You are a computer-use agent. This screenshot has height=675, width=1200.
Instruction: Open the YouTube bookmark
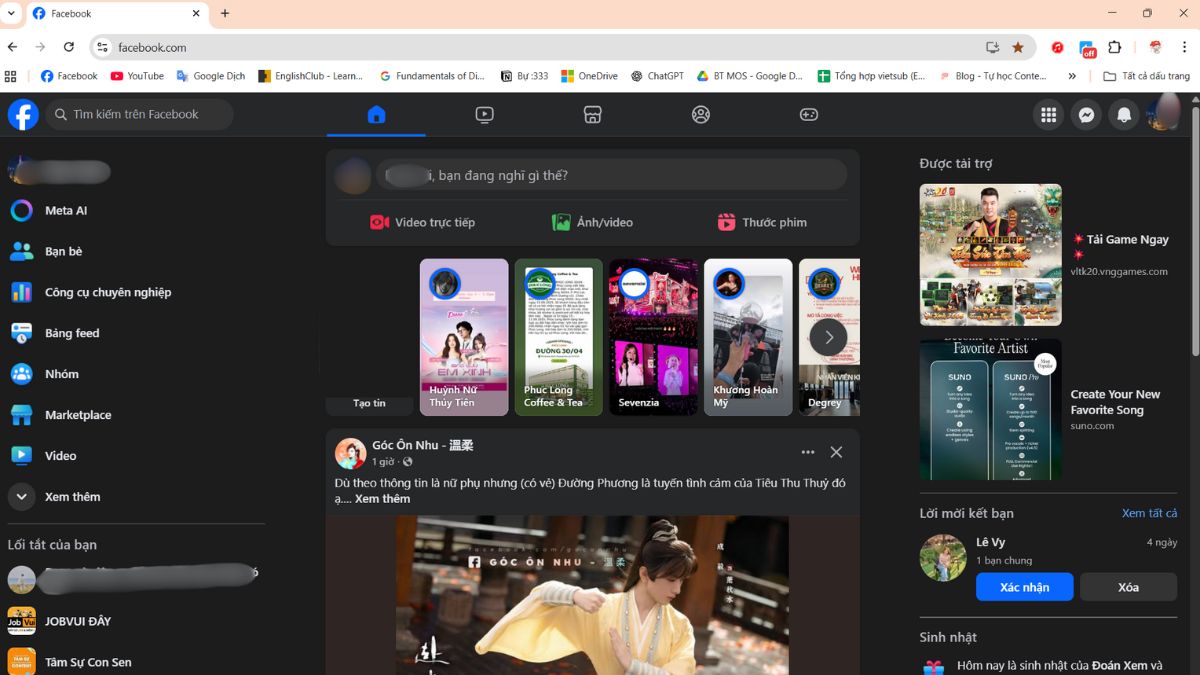[137, 76]
